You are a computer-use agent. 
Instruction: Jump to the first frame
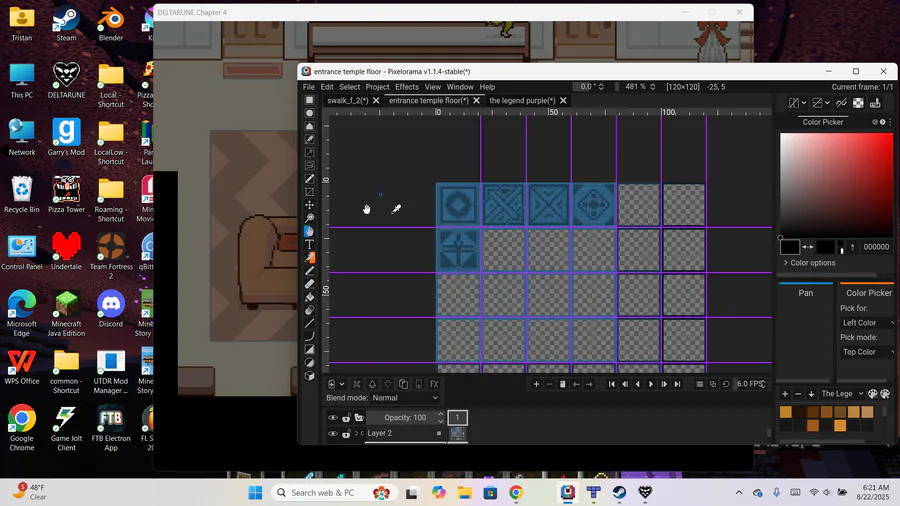pyautogui.click(x=611, y=384)
